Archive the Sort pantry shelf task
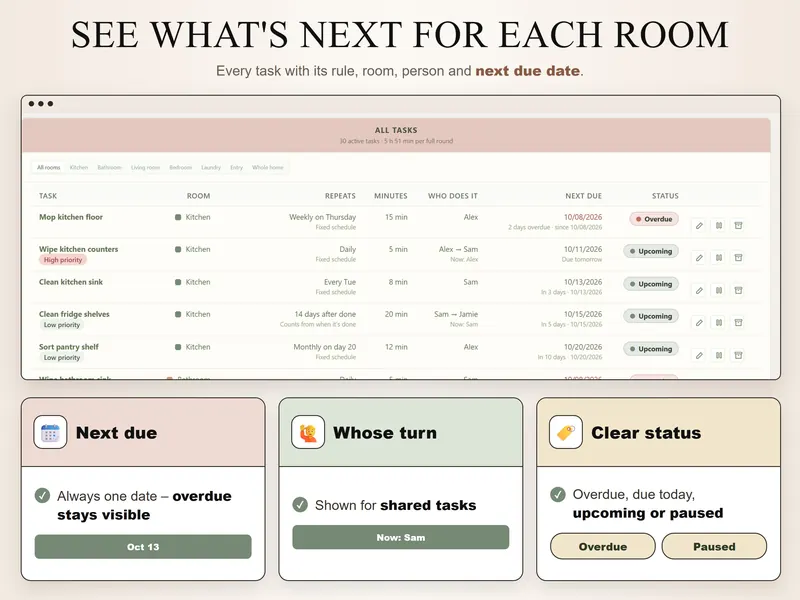The height and width of the screenshot is (600, 800). tap(738, 355)
